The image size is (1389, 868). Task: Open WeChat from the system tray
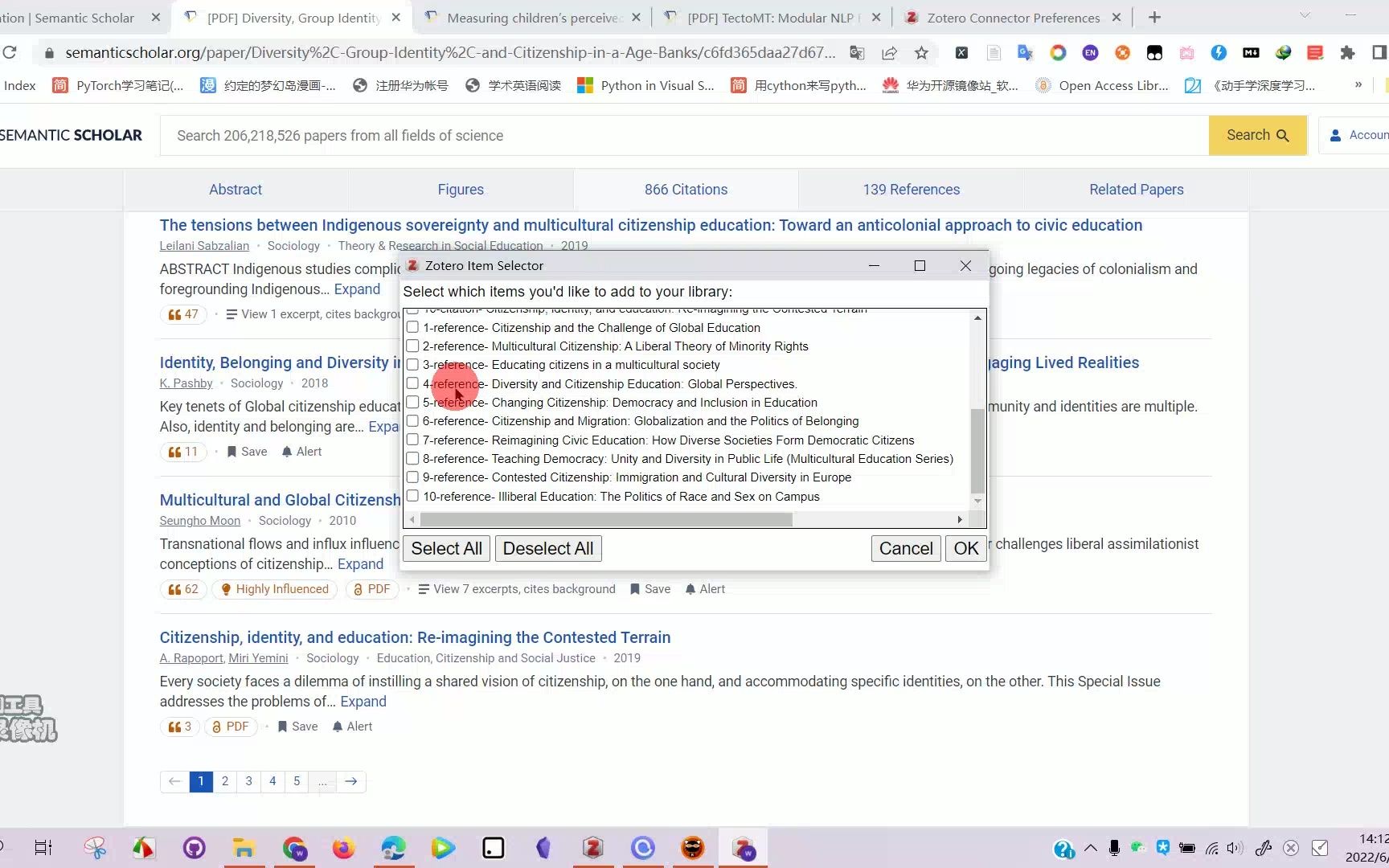(x=1137, y=848)
